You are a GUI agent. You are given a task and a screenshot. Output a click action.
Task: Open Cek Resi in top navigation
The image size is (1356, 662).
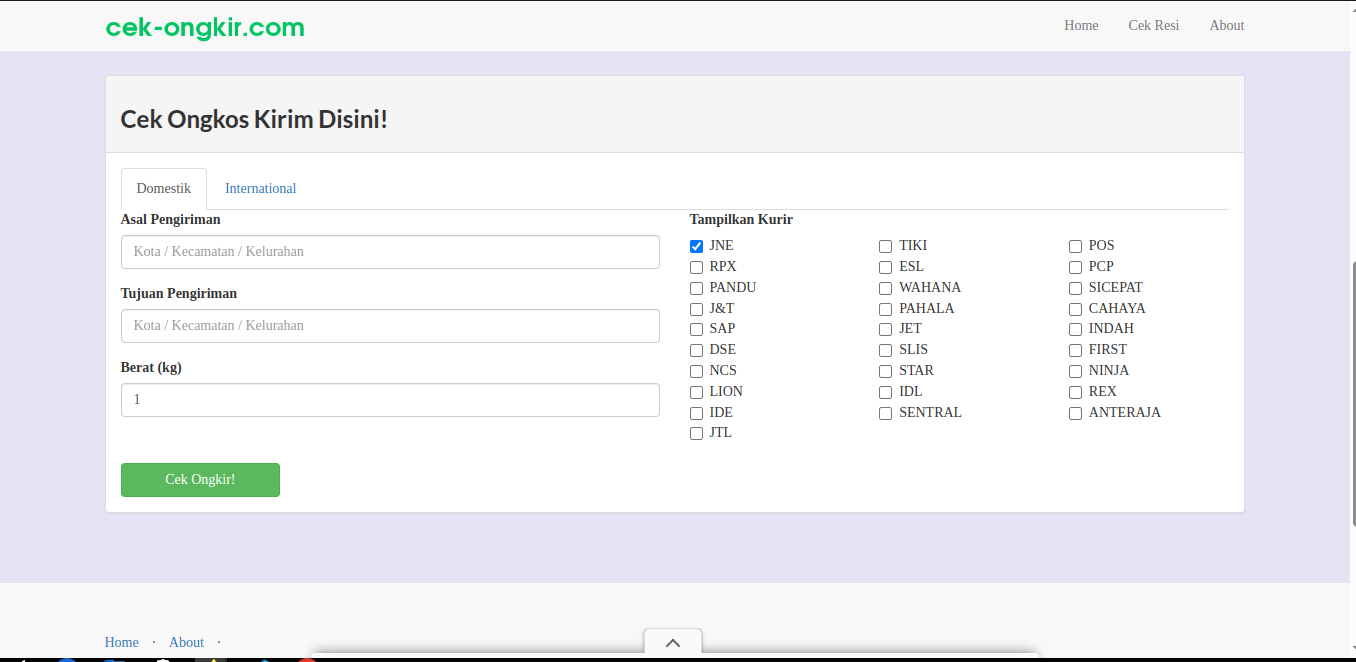(x=1153, y=26)
